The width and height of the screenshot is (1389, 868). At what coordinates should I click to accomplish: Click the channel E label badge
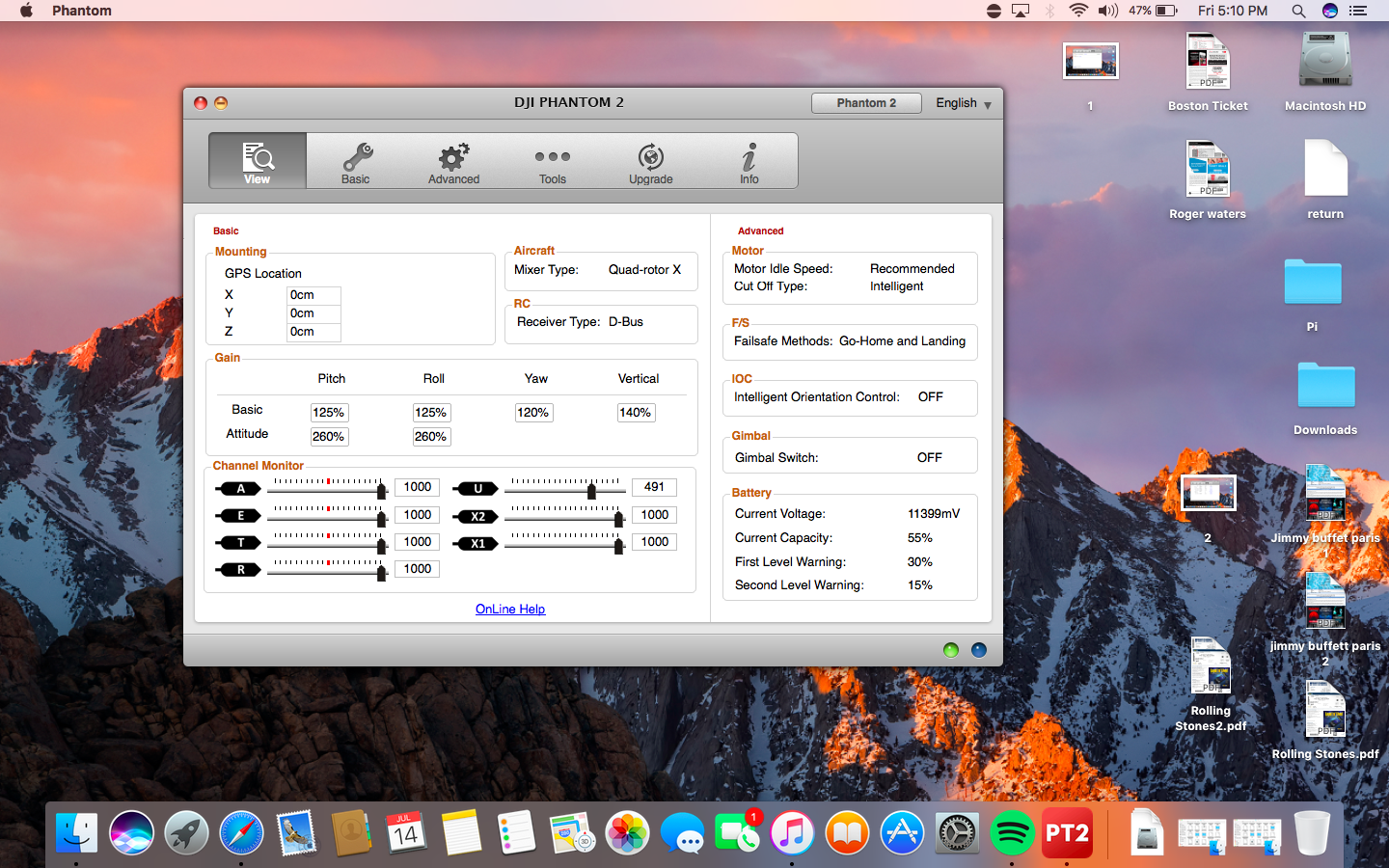[240, 516]
